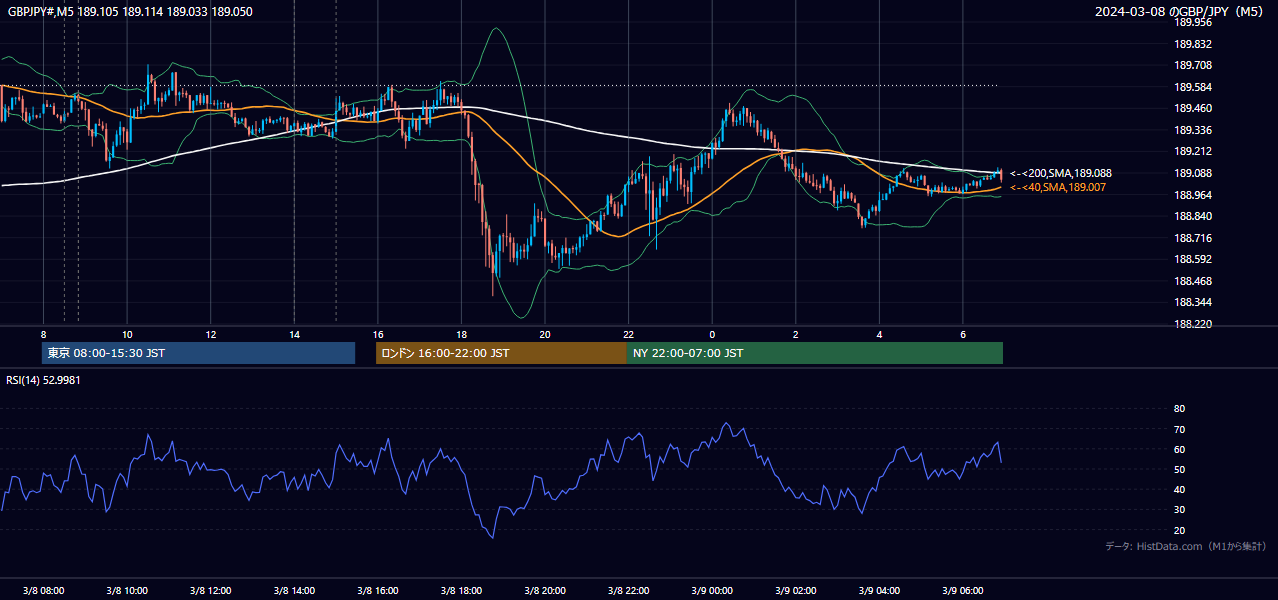Click the time axis label 3/9 02:00

(796, 590)
